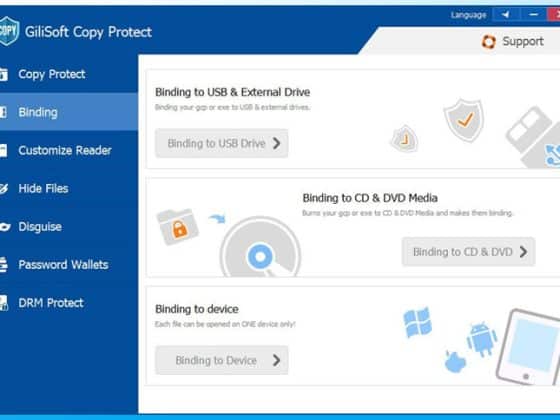Click the Windows logo illustration

coord(418,321)
